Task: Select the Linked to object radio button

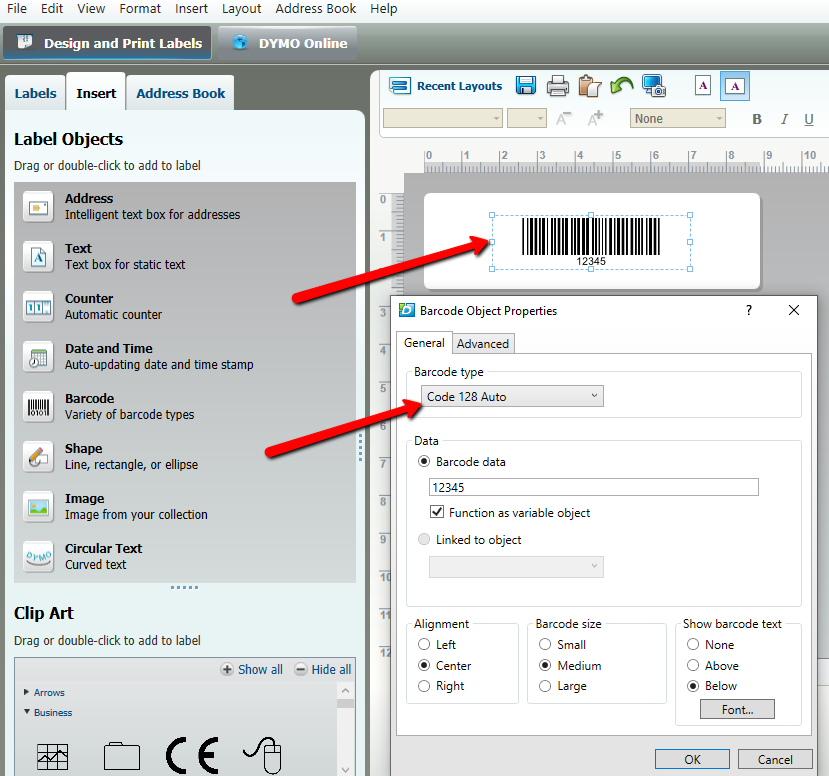Action: [423, 539]
